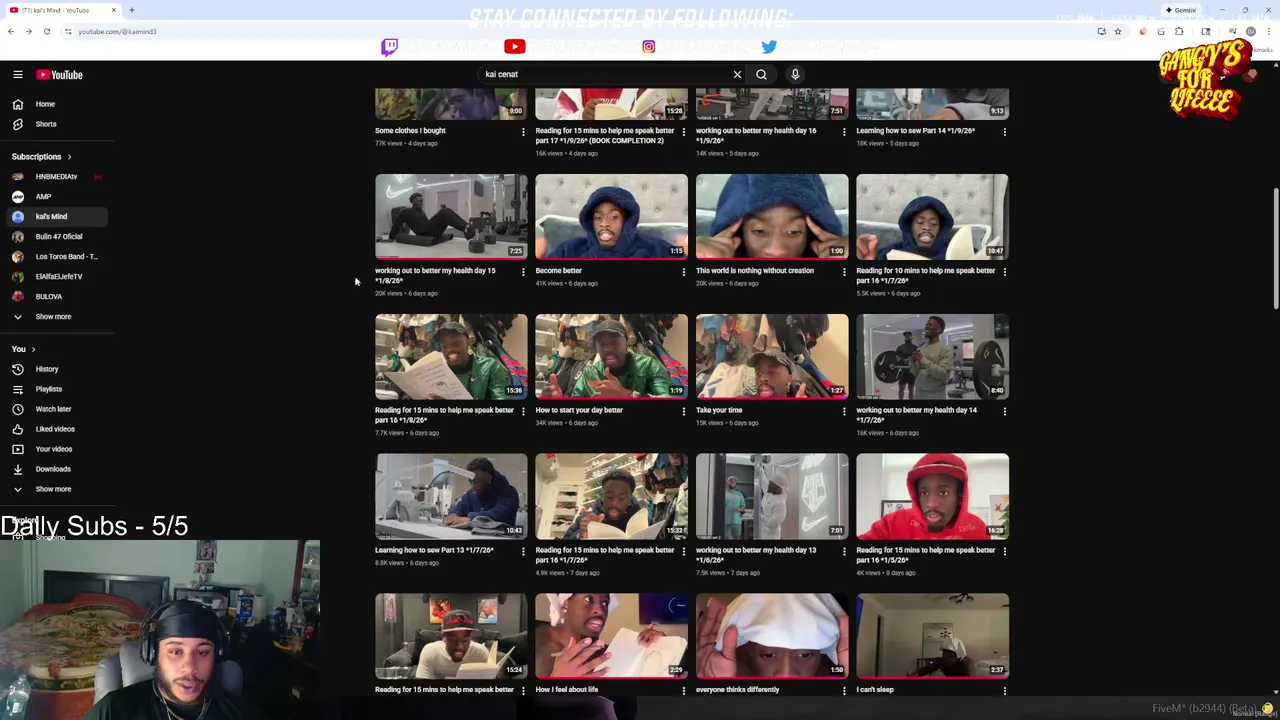Open the Chrome profile avatar
Screen dimensions: 1280x720
click(1251, 31)
